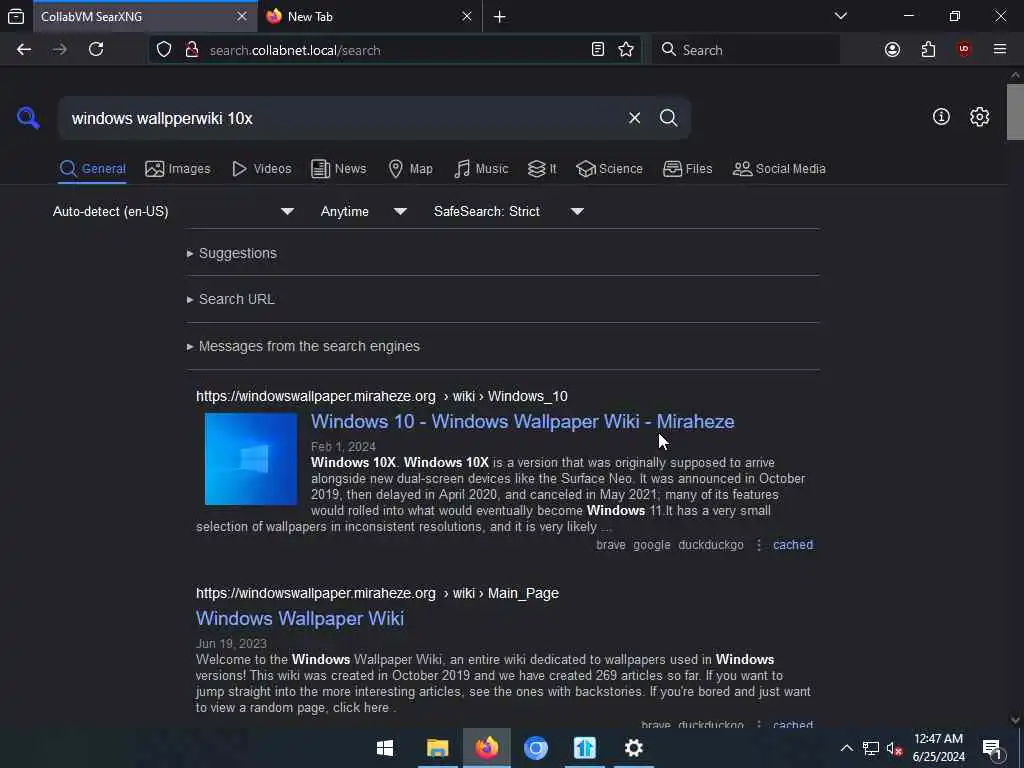Select the Social Media search category
1024x768 pixels.
pos(779,168)
